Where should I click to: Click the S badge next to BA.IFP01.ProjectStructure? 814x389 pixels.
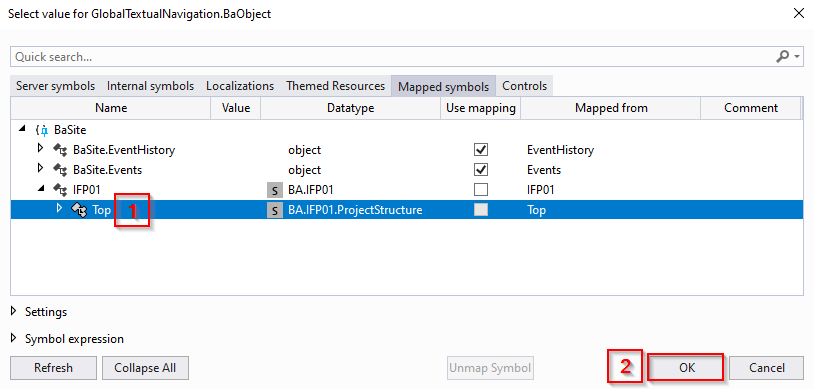tap(274, 210)
